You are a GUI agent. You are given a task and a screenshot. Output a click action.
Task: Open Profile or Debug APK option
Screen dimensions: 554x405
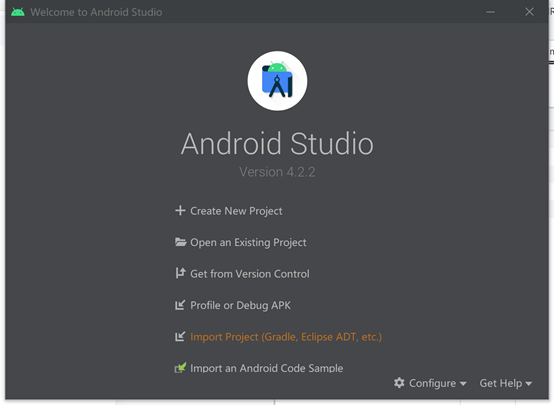(x=240, y=305)
